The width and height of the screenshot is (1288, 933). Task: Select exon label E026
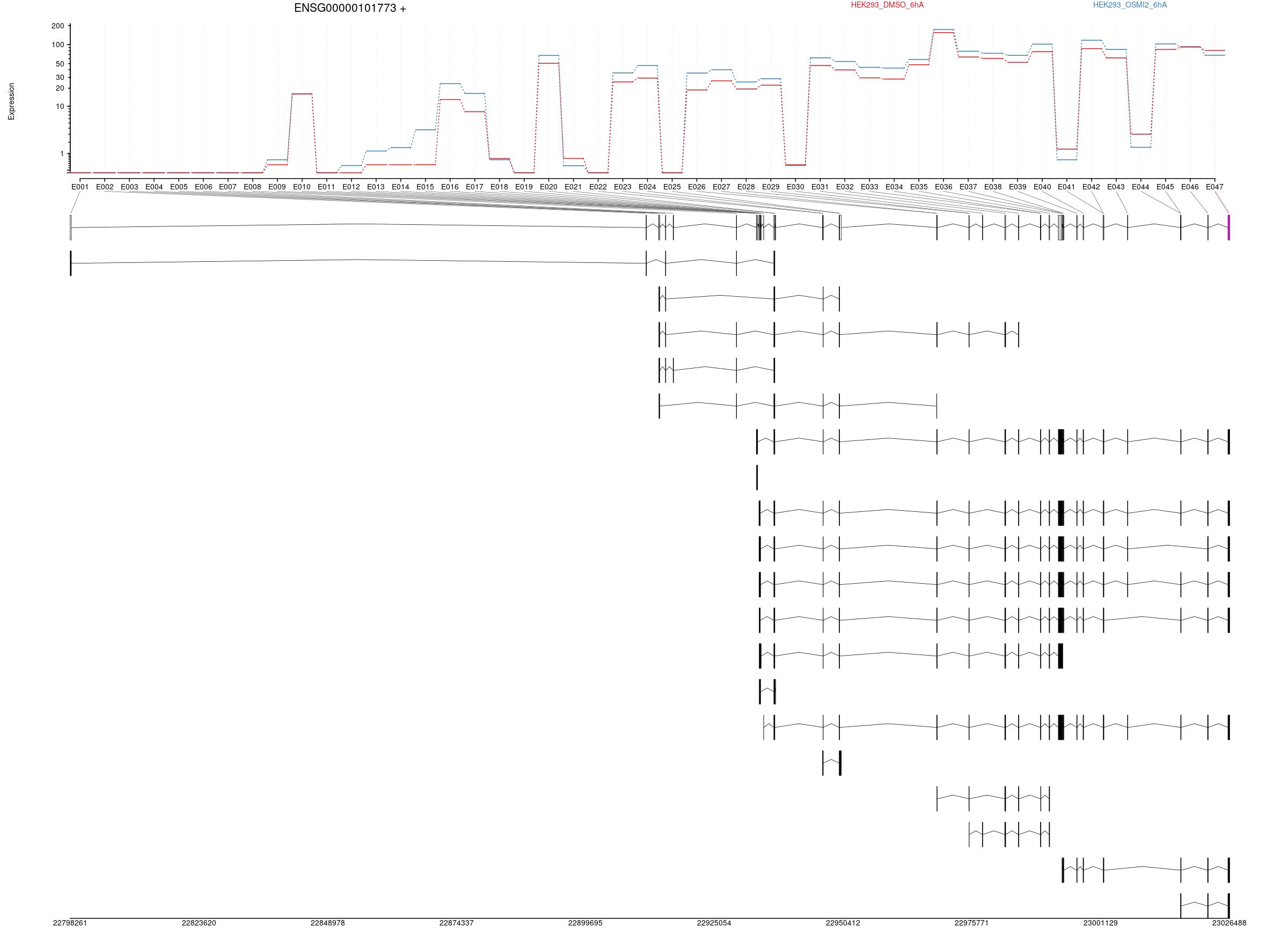pyautogui.click(x=697, y=187)
